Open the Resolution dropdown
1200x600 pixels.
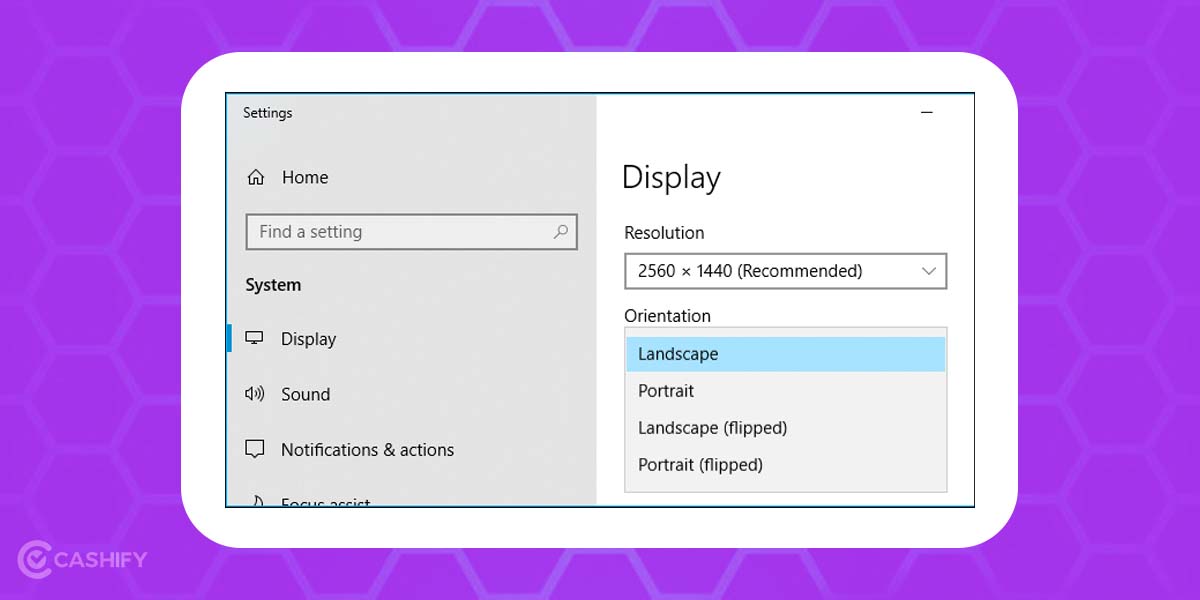785,271
